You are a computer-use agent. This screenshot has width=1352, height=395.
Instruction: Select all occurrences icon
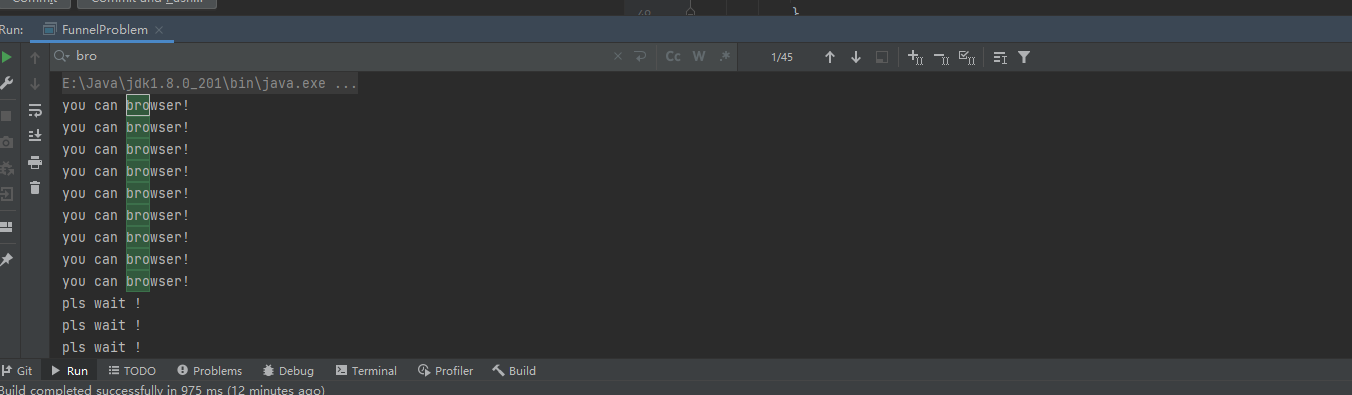point(967,57)
